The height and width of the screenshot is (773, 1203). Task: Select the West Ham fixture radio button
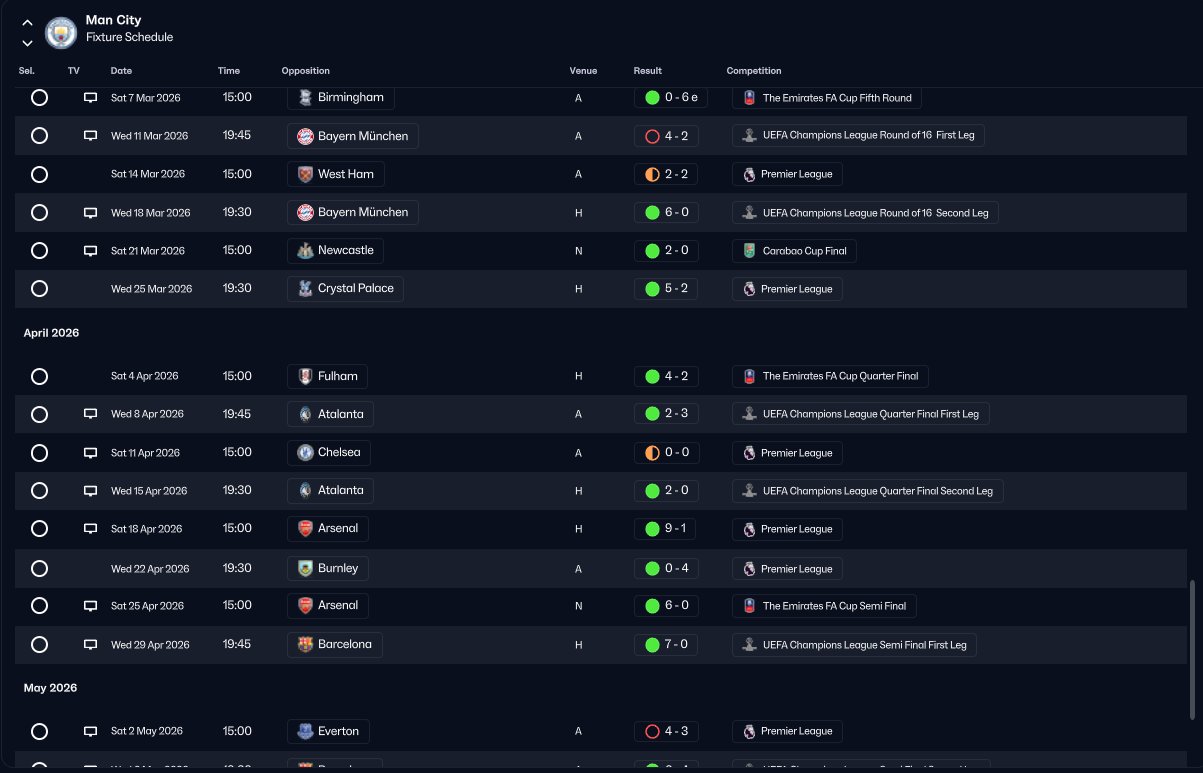click(x=39, y=174)
